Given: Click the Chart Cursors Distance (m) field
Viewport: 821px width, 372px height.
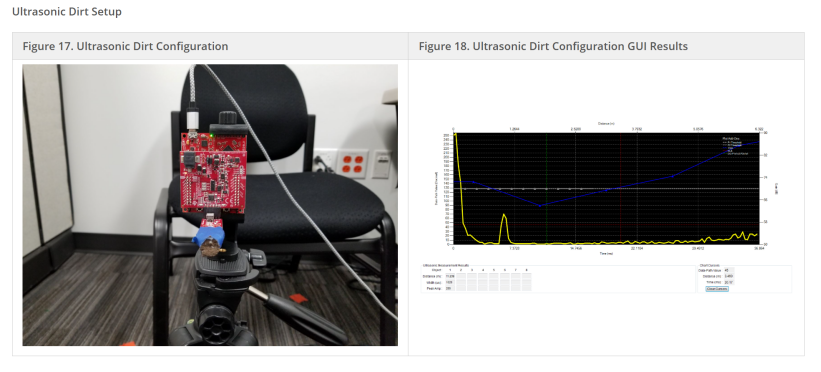Looking at the screenshot, I should coord(729,276).
